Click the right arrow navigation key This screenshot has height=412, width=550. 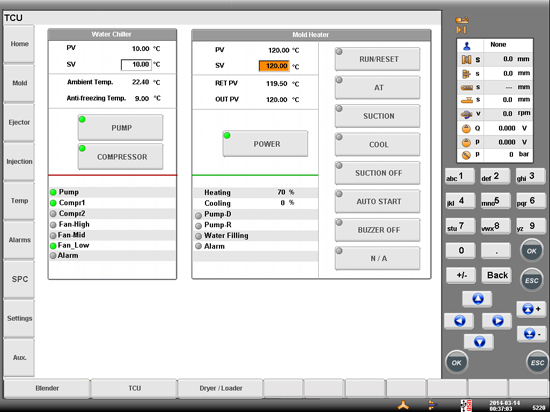(x=497, y=320)
